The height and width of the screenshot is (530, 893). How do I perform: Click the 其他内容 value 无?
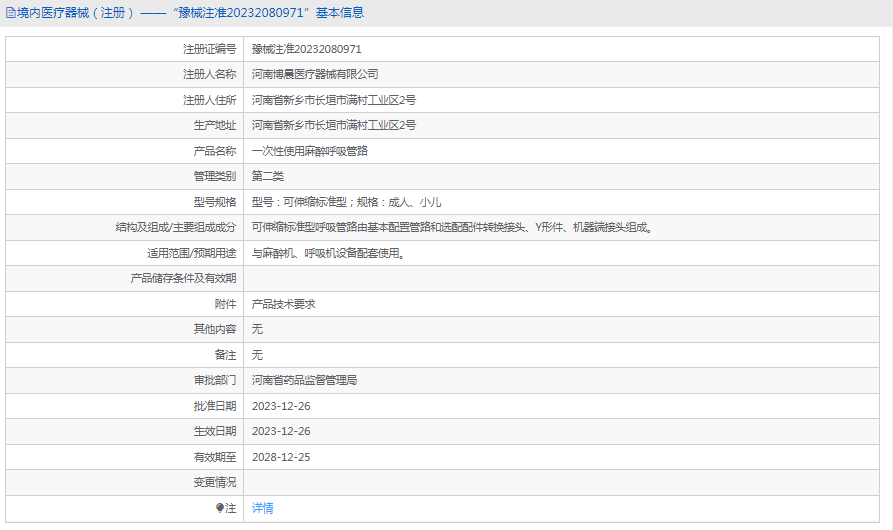click(x=257, y=329)
